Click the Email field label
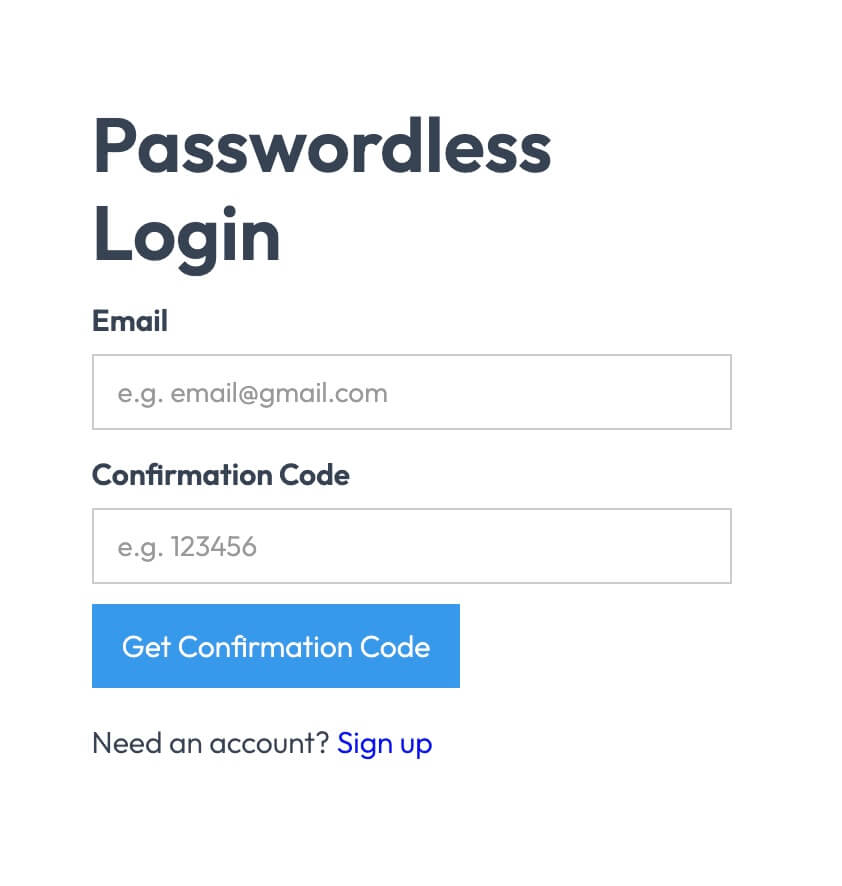Image resolution: width=842 pixels, height=886 pixels. pos(129,321)
